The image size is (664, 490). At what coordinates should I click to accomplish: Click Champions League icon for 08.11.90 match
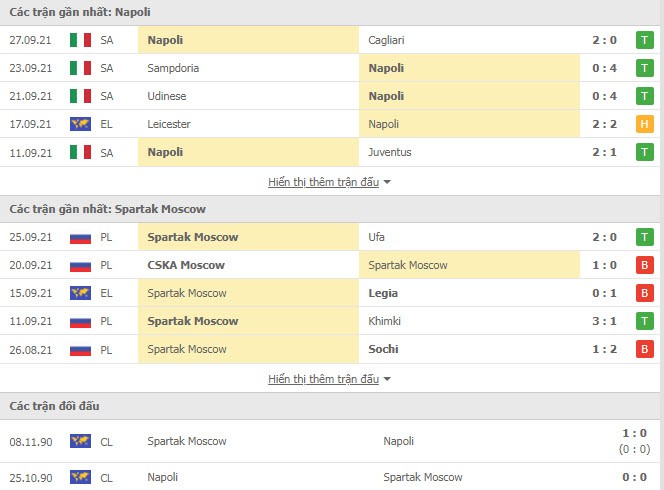tap(80, 441)
